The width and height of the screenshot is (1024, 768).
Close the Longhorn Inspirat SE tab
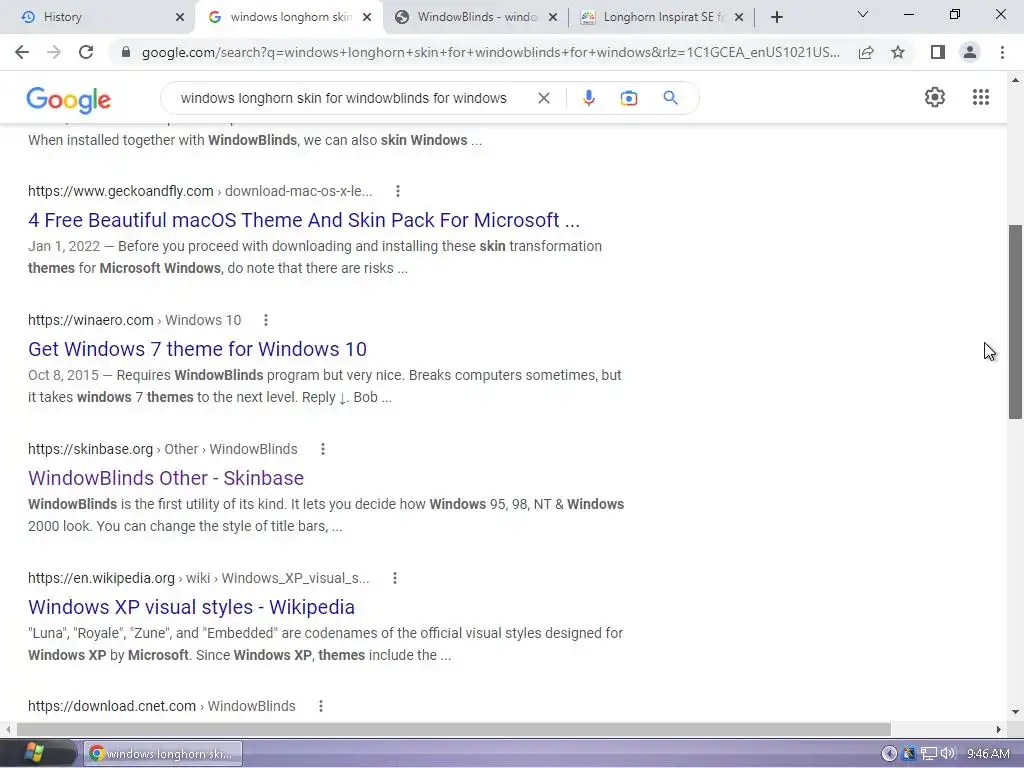point(739,17)
